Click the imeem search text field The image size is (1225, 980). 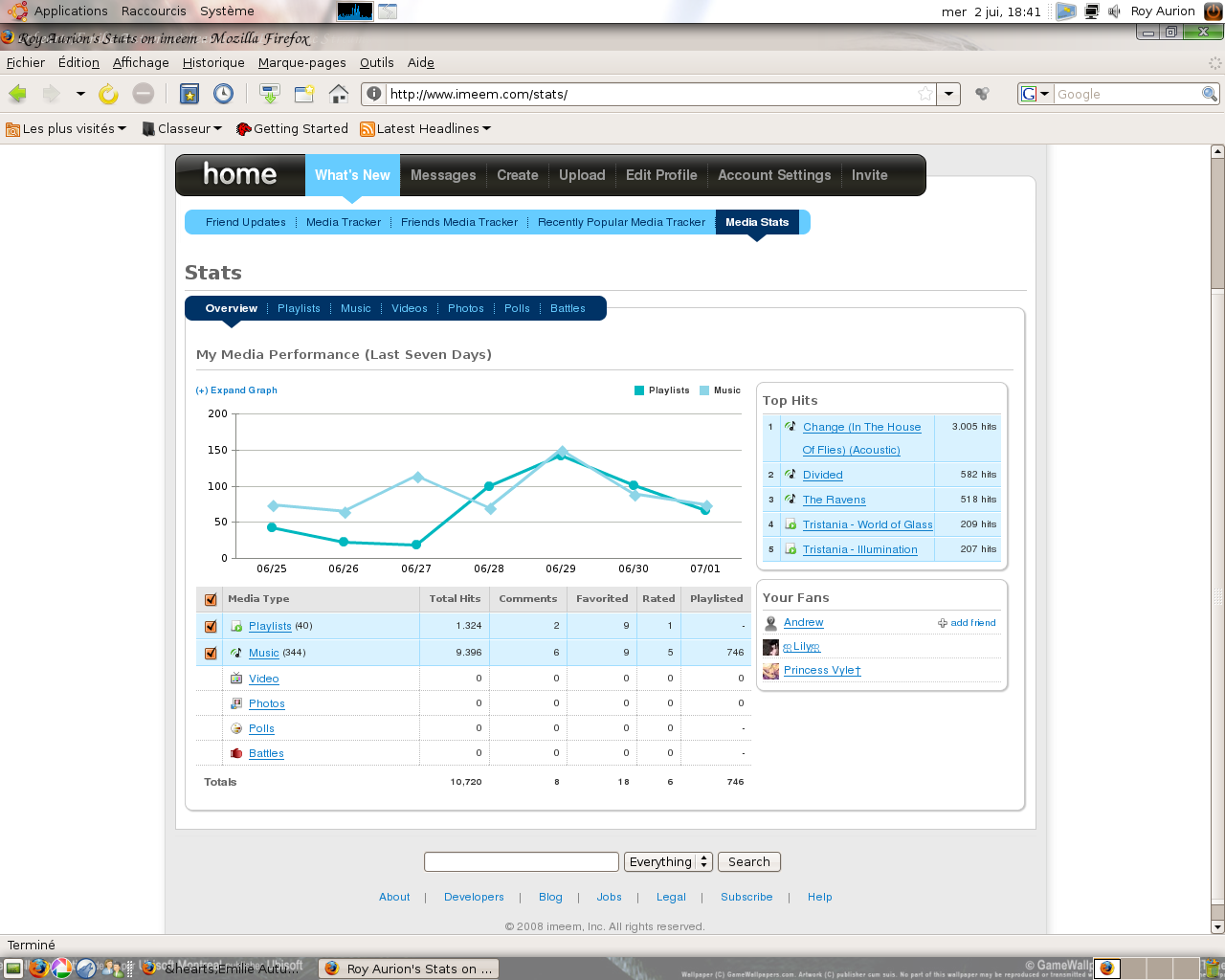(521, 862)
